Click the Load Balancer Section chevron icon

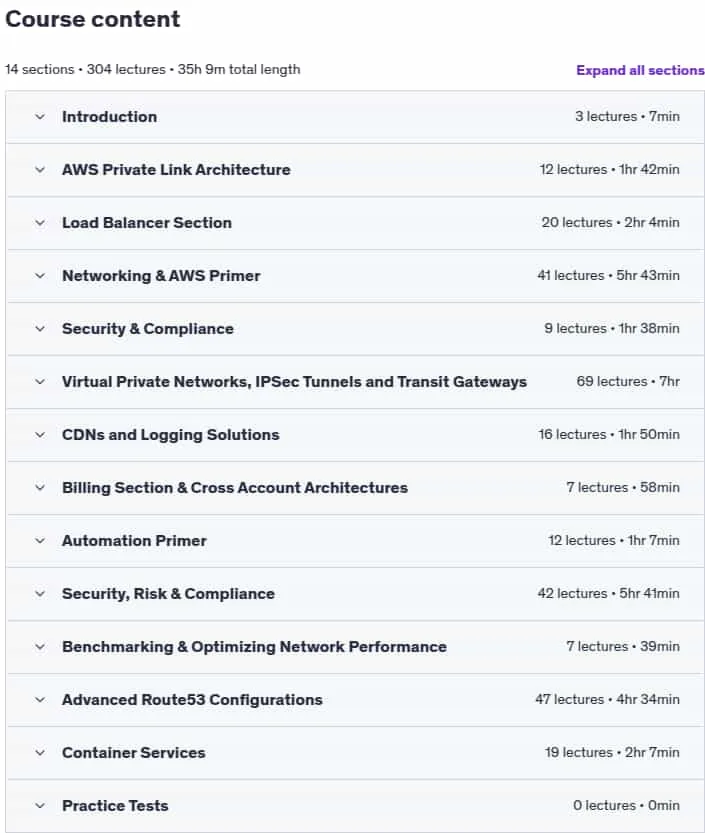click(40, 223)
